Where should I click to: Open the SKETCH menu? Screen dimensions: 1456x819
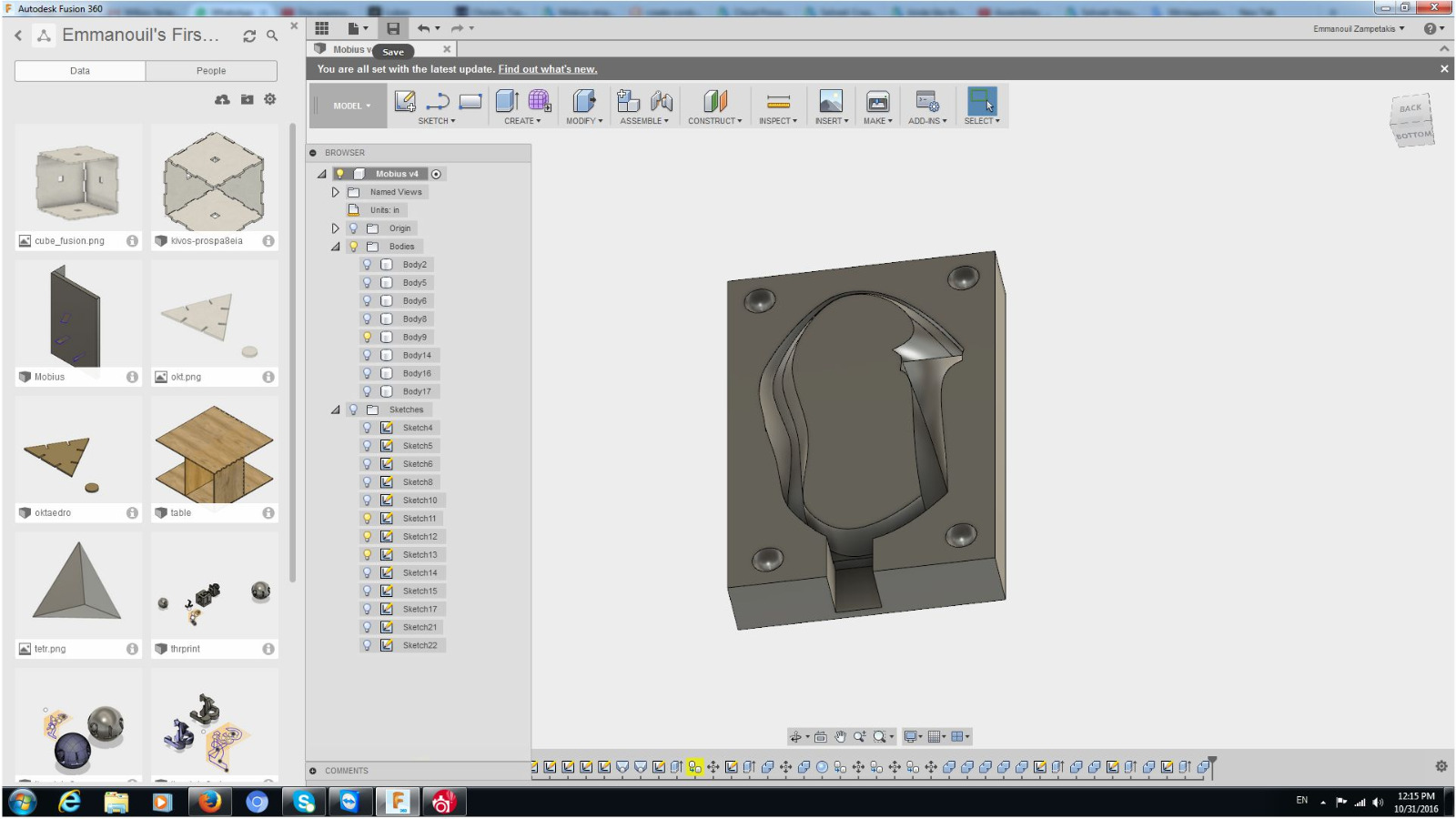coord(437,121)
